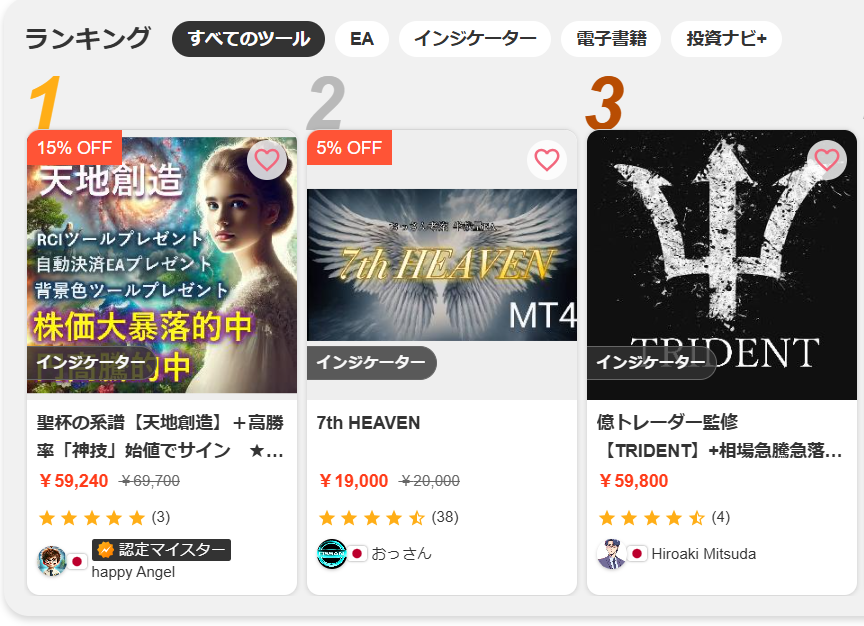
Task: Open the TRIDENT trident logo thumbnail
Action: pos(722,265)
